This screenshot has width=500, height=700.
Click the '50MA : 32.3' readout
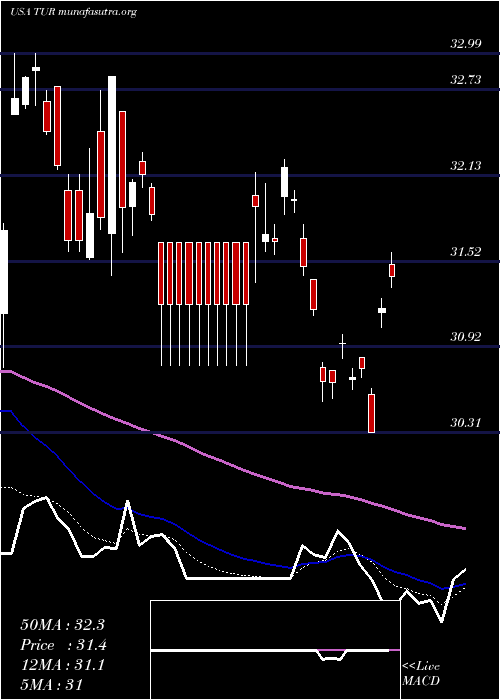pos(62,625)
